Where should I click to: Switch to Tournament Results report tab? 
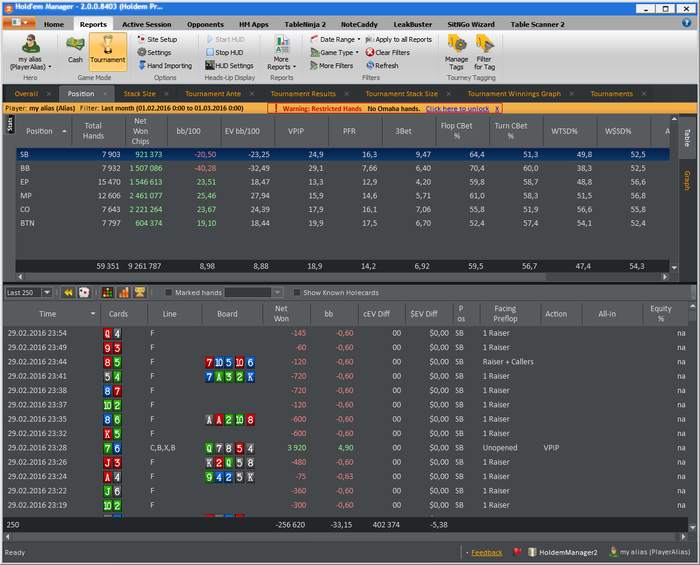click(x=303, y=94)
